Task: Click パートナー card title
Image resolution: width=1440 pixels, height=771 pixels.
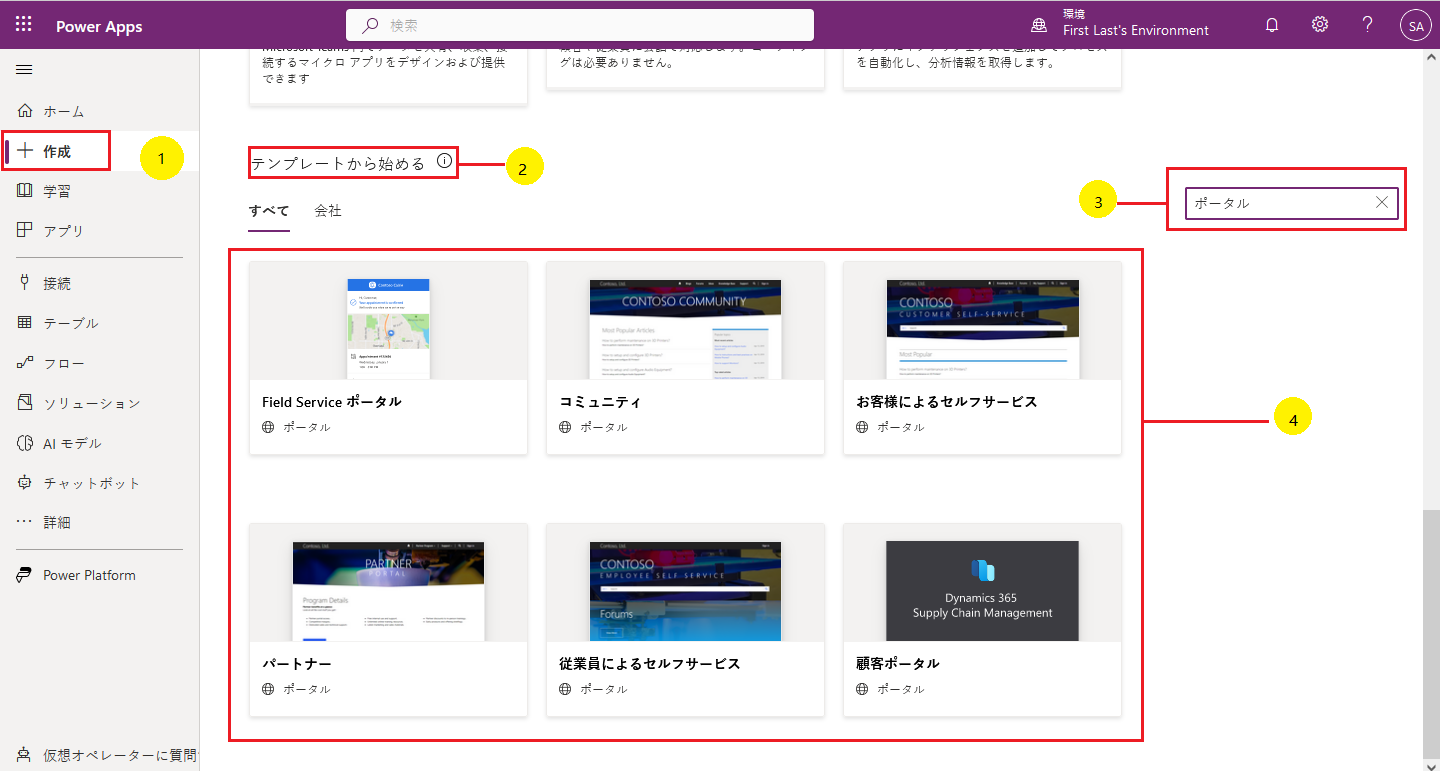Action: (297, 664)
